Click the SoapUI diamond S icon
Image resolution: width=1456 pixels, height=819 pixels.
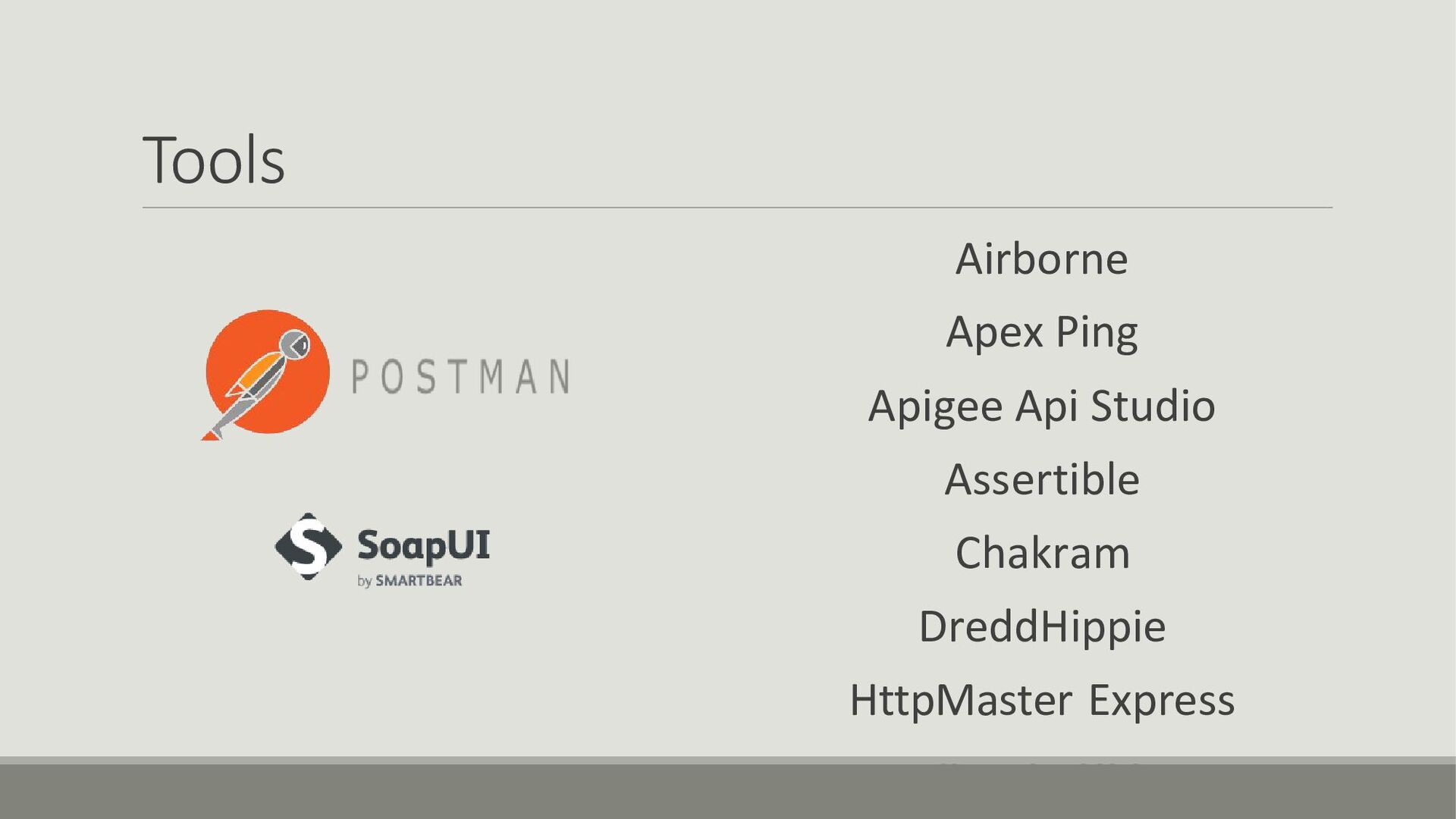point(308,546)
